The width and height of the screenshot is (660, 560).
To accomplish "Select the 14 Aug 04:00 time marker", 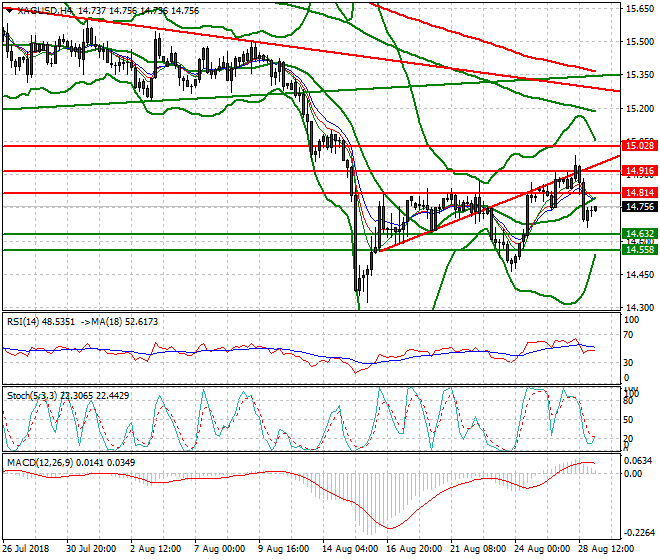I will tap(350, 549).
